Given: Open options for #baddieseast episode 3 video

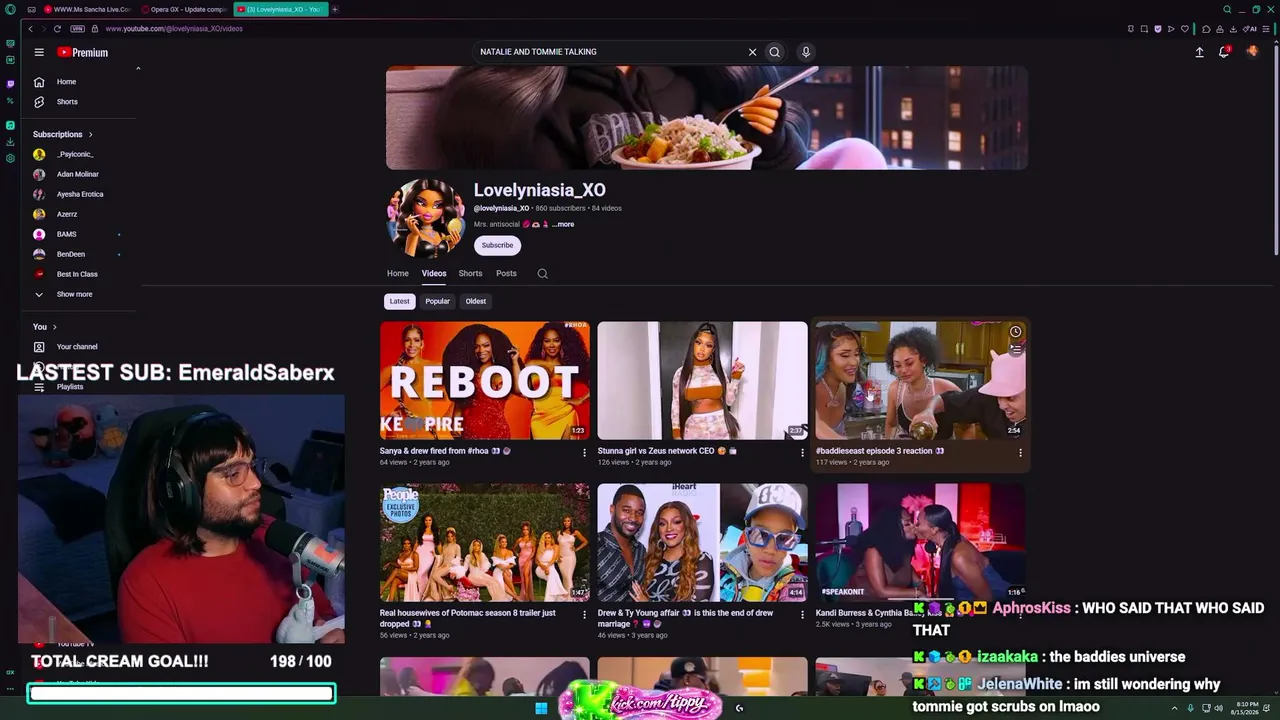Looking at the screenshot, I should tap(1020, 453).
